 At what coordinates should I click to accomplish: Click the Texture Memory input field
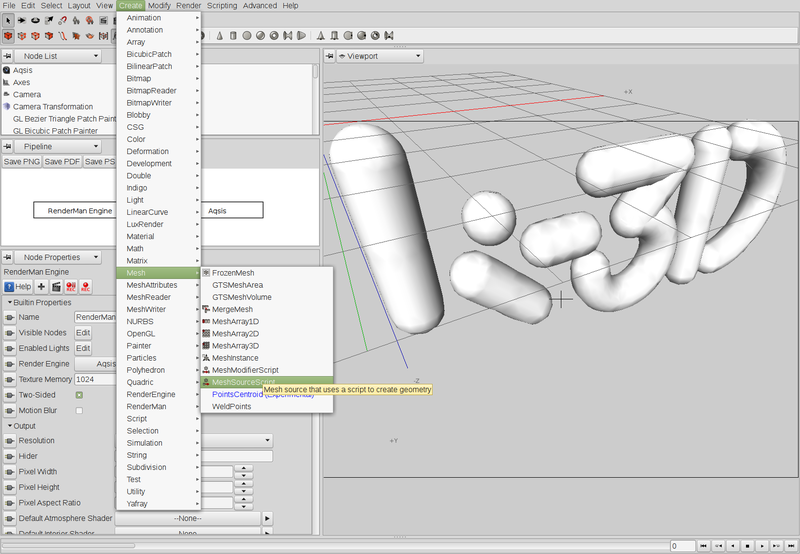(95, 380)
